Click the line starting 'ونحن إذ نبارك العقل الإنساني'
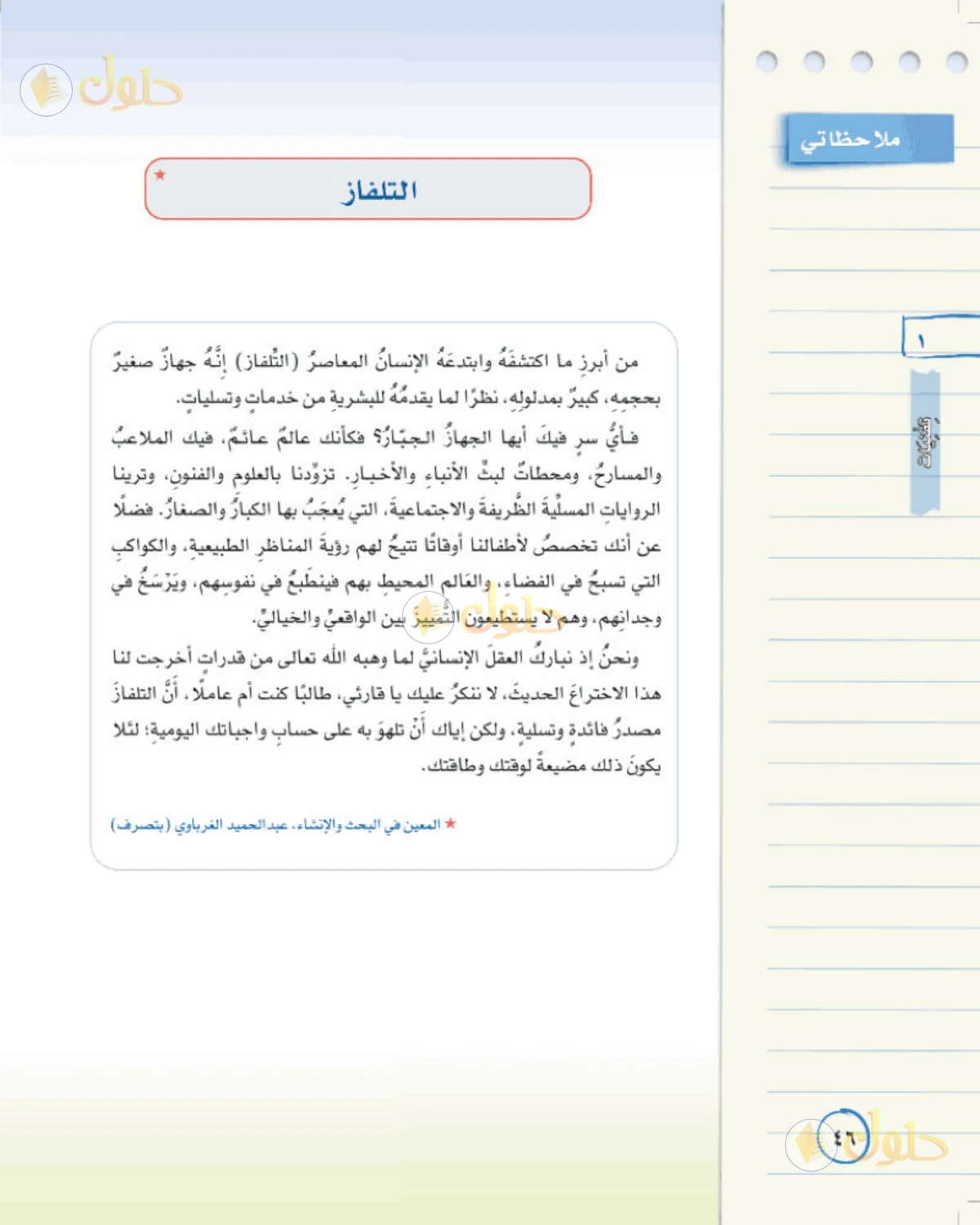The width and height of the screenshot is (980, 1225). [376, 657]
